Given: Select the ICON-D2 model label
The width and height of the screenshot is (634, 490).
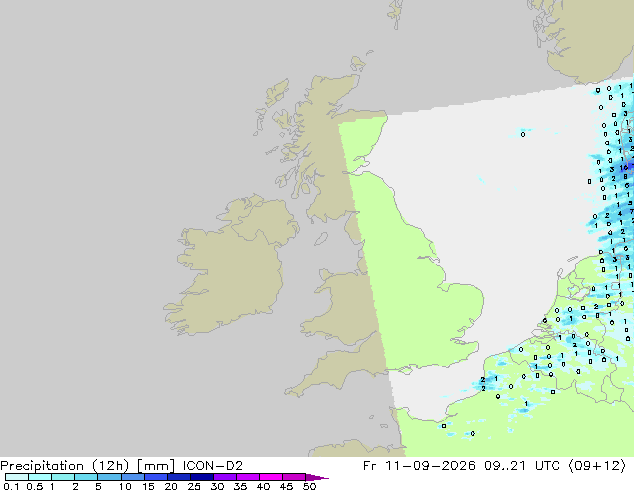Looking at the screenshot, I should pos(213,466).
